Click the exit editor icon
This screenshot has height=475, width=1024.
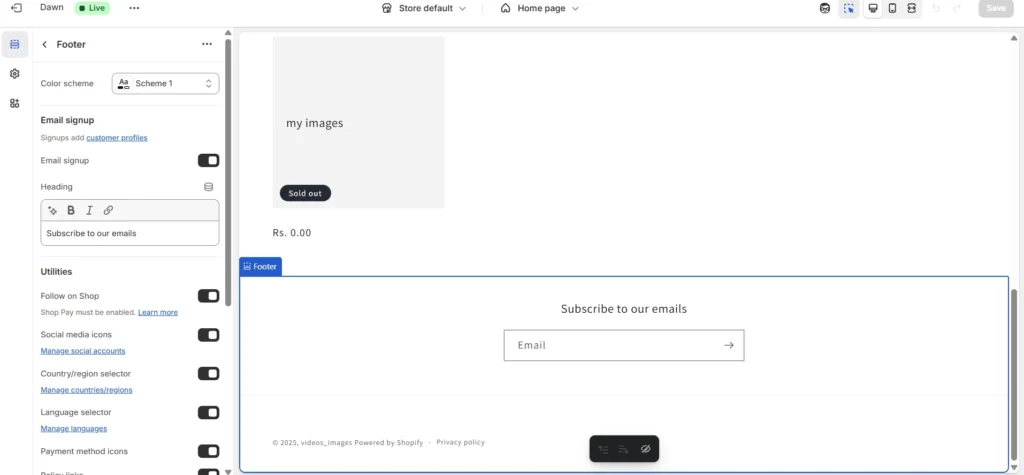pos(15,8)
